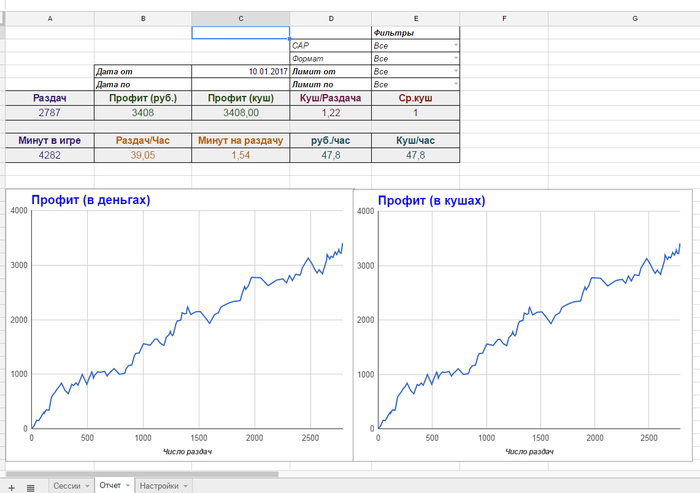700x493 pixels.
Task: Click the selected empty cell in column C
Action: (241, 33)
